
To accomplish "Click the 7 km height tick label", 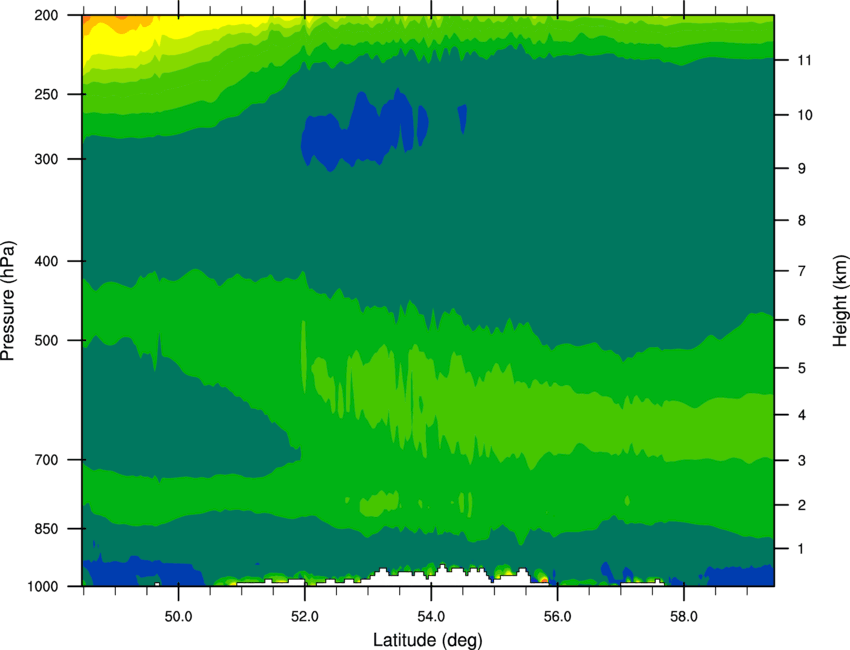I will (x=802, y=271).
